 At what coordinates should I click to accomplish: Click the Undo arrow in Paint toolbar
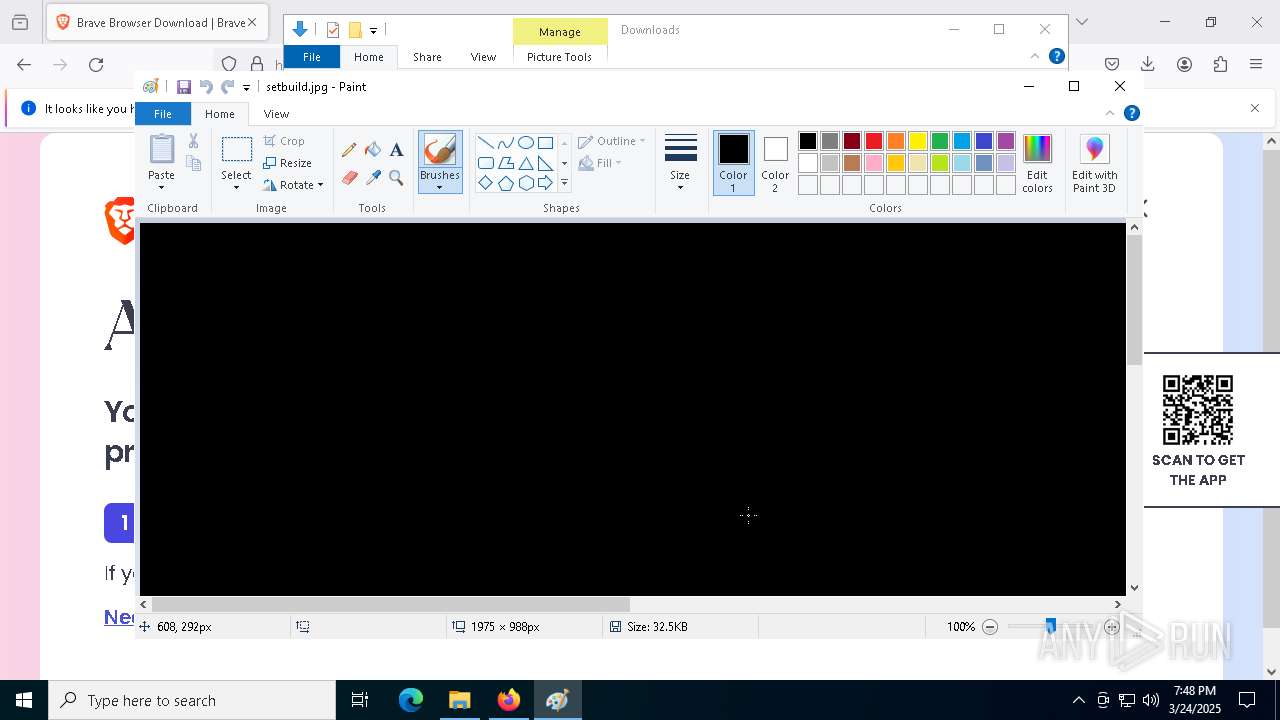[206, 87]
